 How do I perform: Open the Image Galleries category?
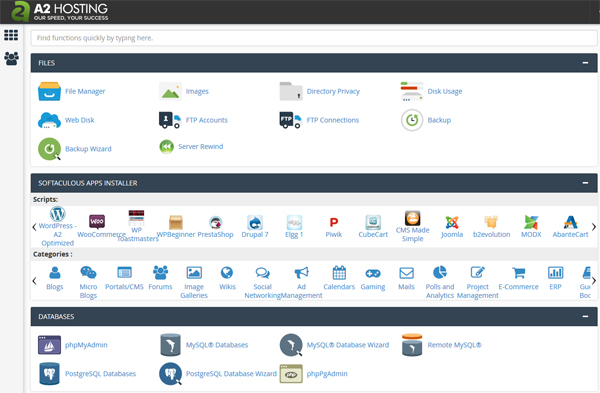point(194,282)
